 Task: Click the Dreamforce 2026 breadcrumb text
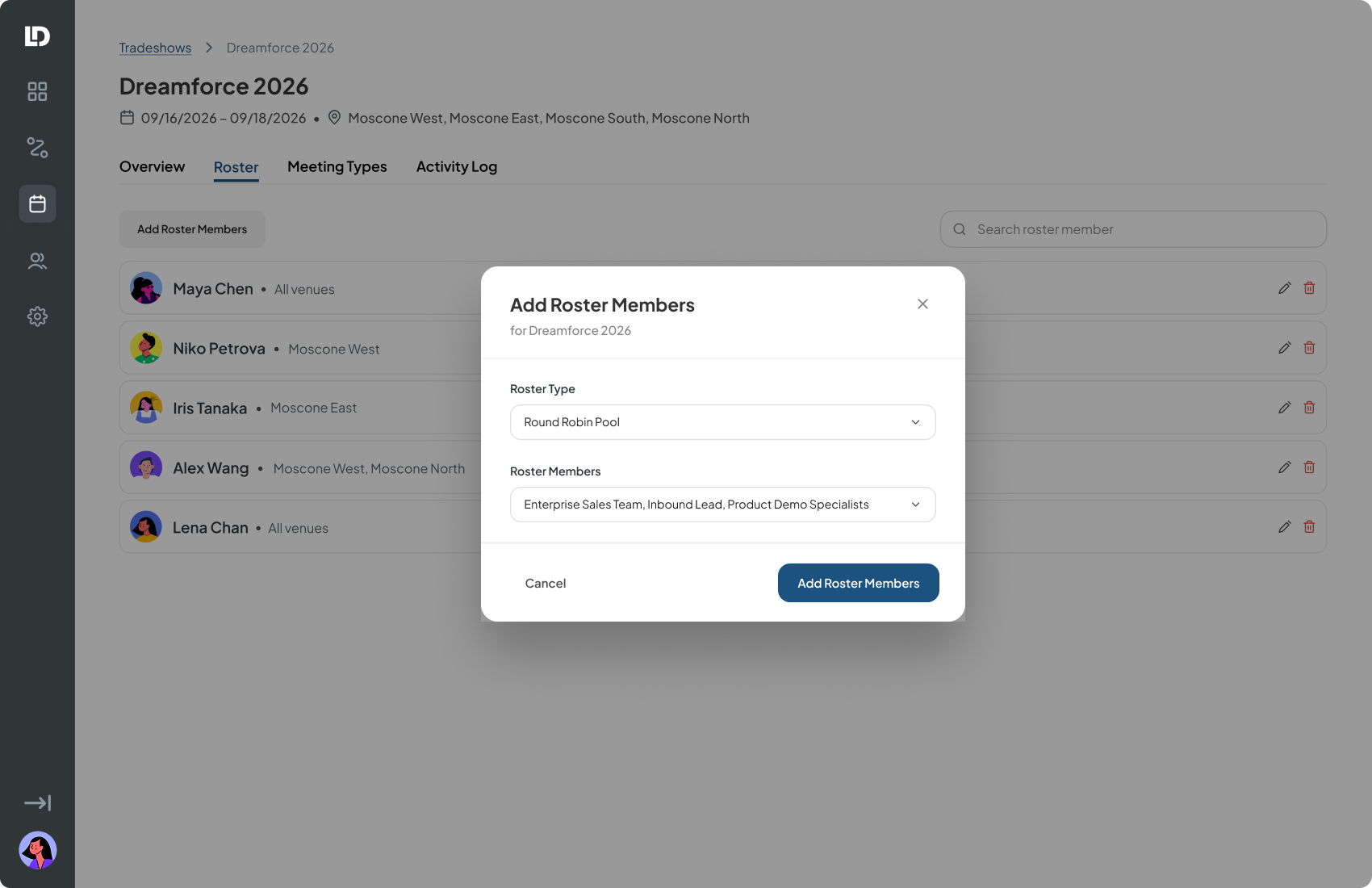280,48
